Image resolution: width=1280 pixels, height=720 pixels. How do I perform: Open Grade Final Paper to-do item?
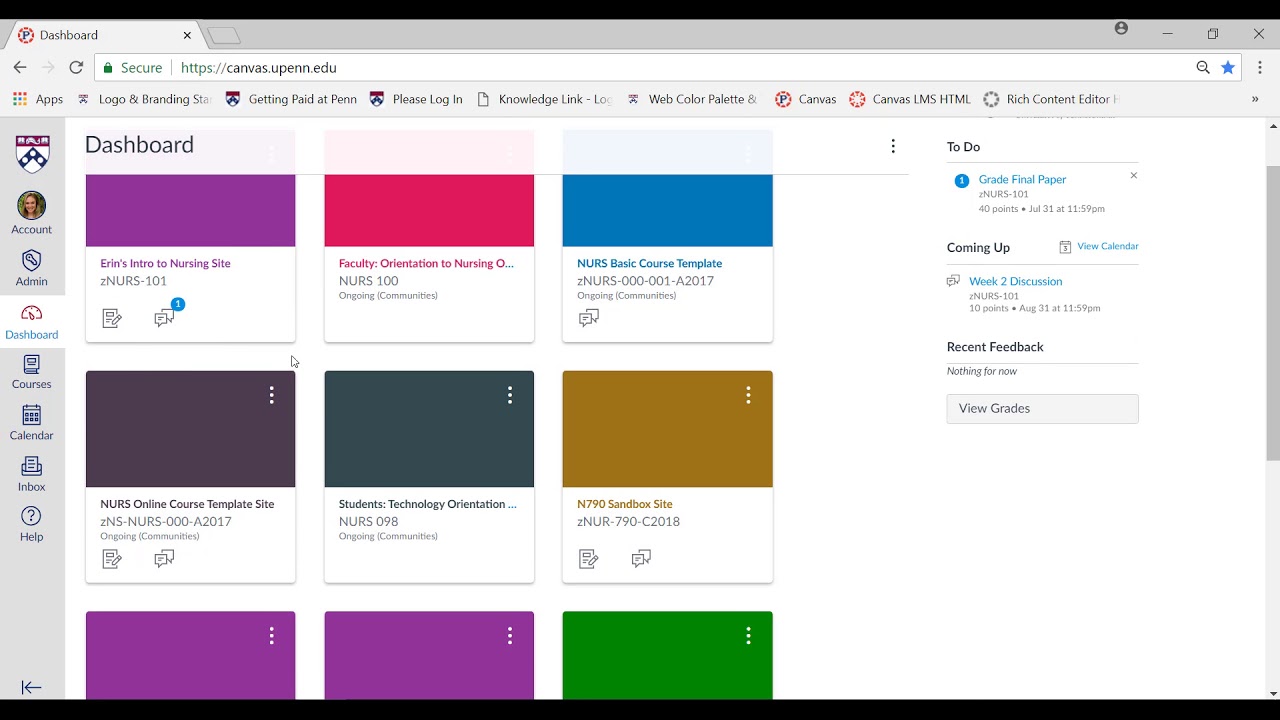click(x=1022, y=180)
